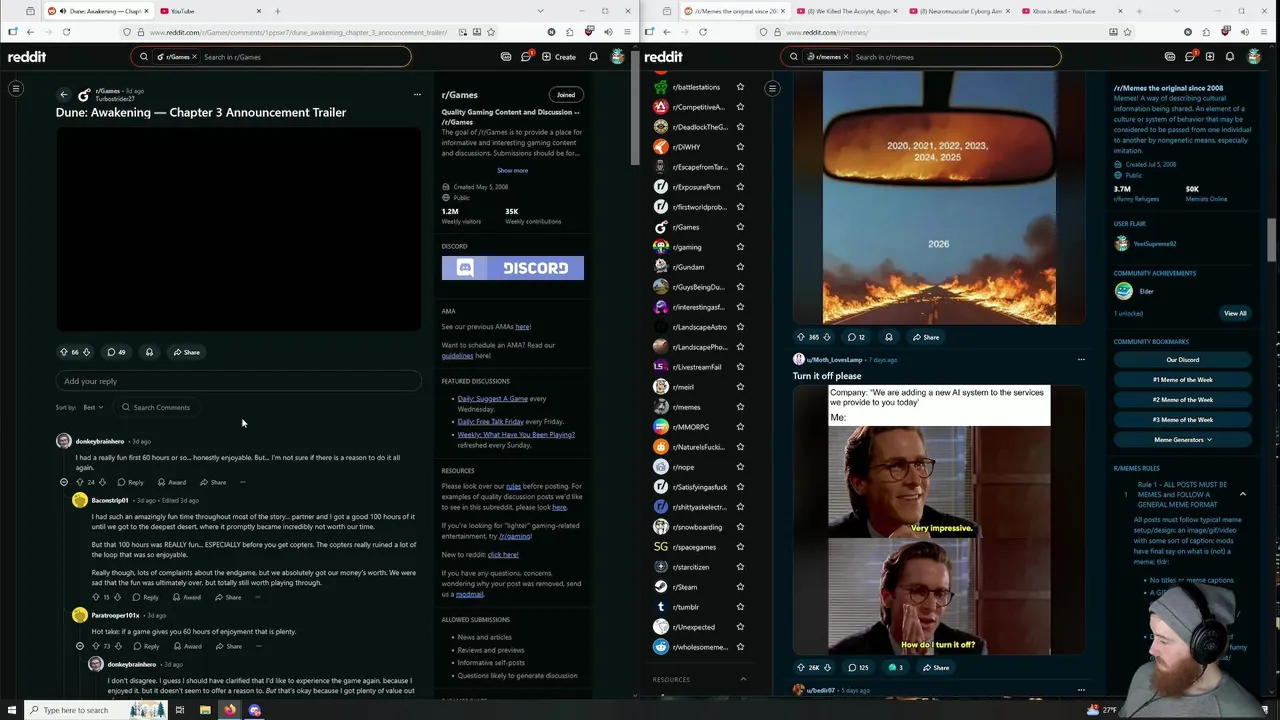The width and height of the screenshot is (1280, 720).
Task: Open more options on donkeybrainhero's top comment
Action: [242, 482]
